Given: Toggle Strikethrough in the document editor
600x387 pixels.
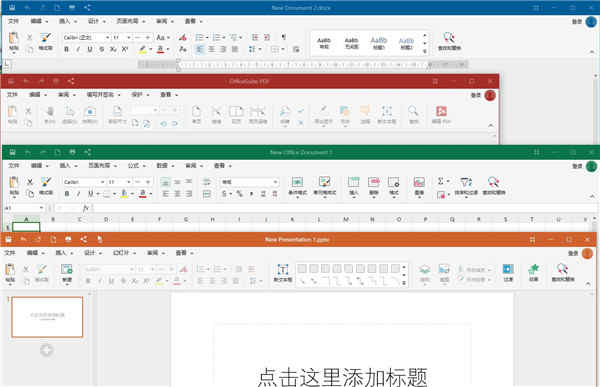Looking at the screenshot, I should click(x=101, y=49).
